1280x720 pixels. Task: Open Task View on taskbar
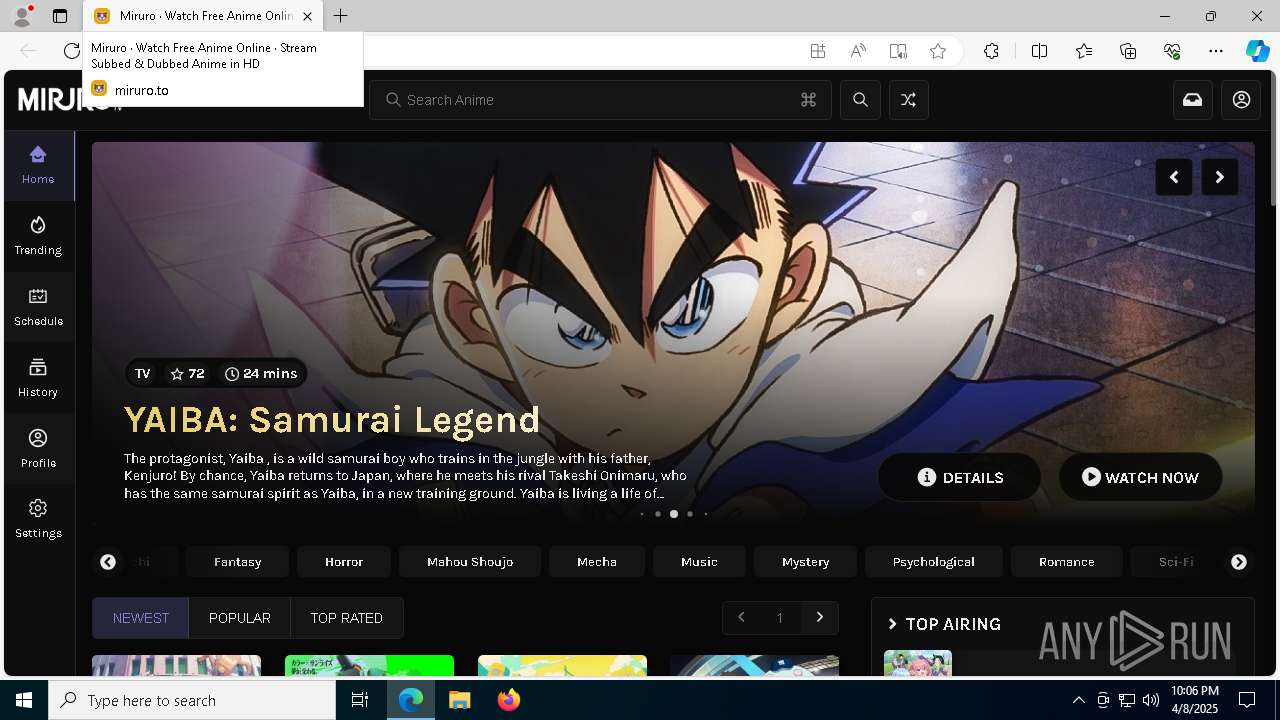pos(360,700)
